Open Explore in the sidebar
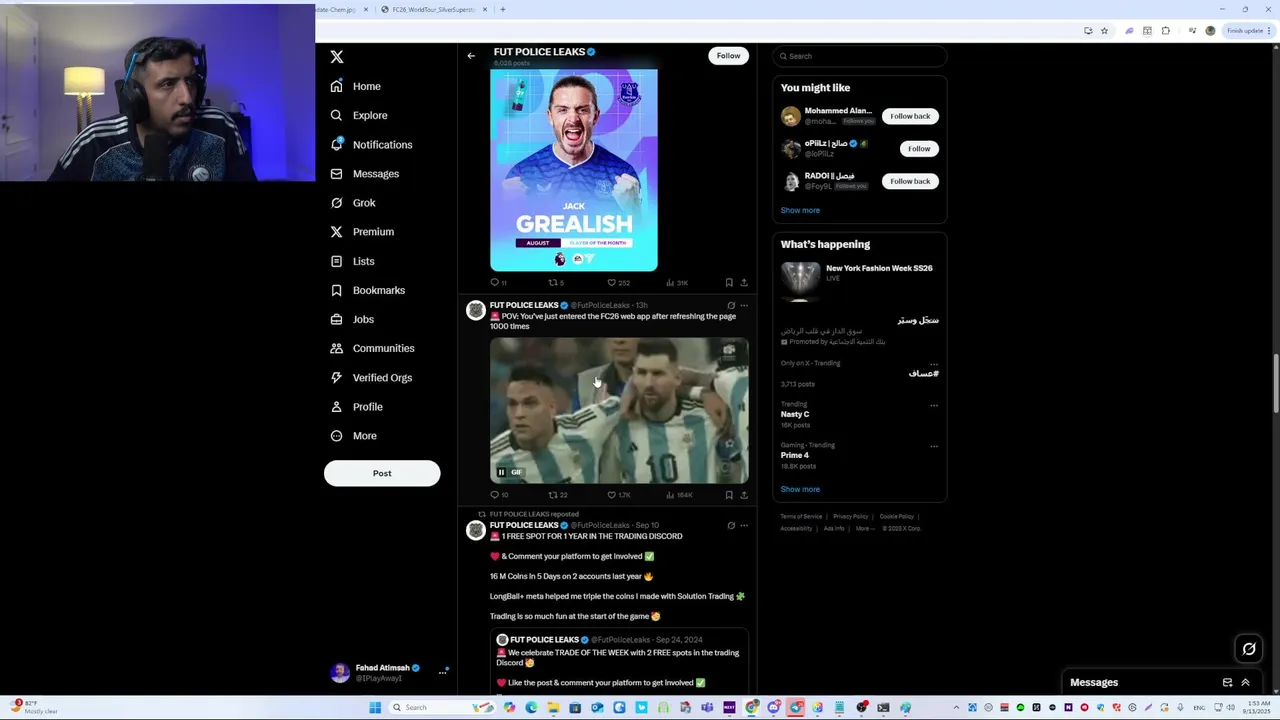 pos(359,115)
